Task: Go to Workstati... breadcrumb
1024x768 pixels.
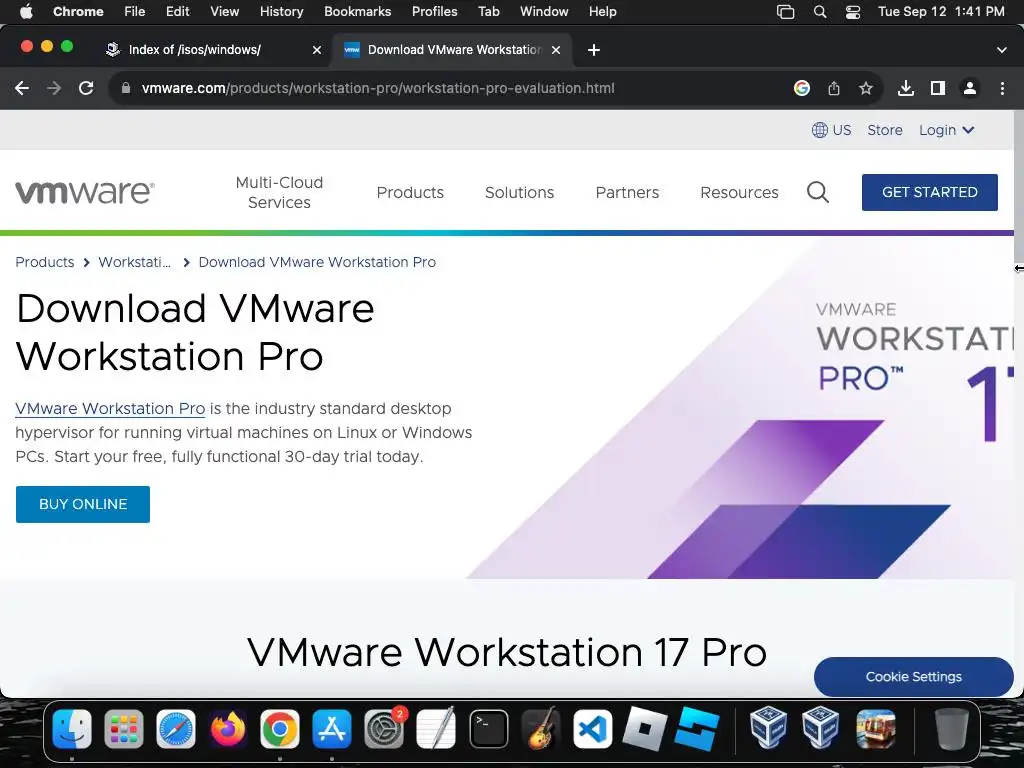Action: pos(135,262)
